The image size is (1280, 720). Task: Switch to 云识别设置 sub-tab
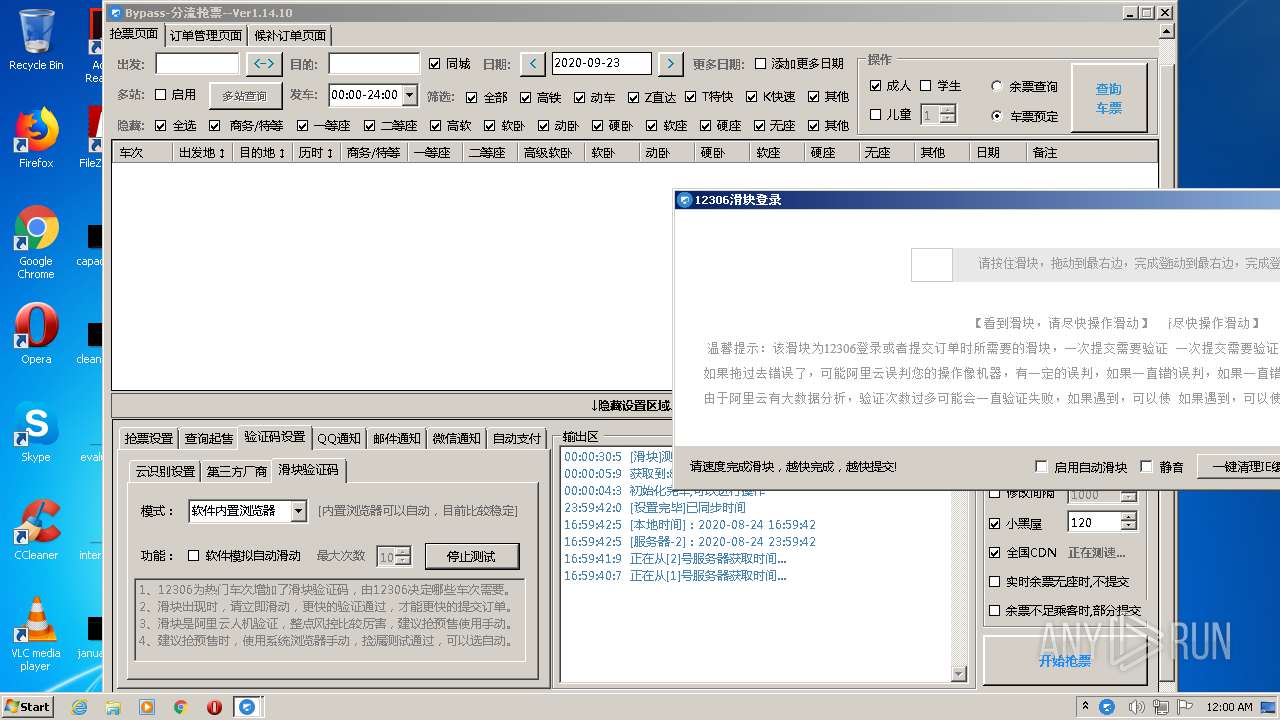[165, 471]
